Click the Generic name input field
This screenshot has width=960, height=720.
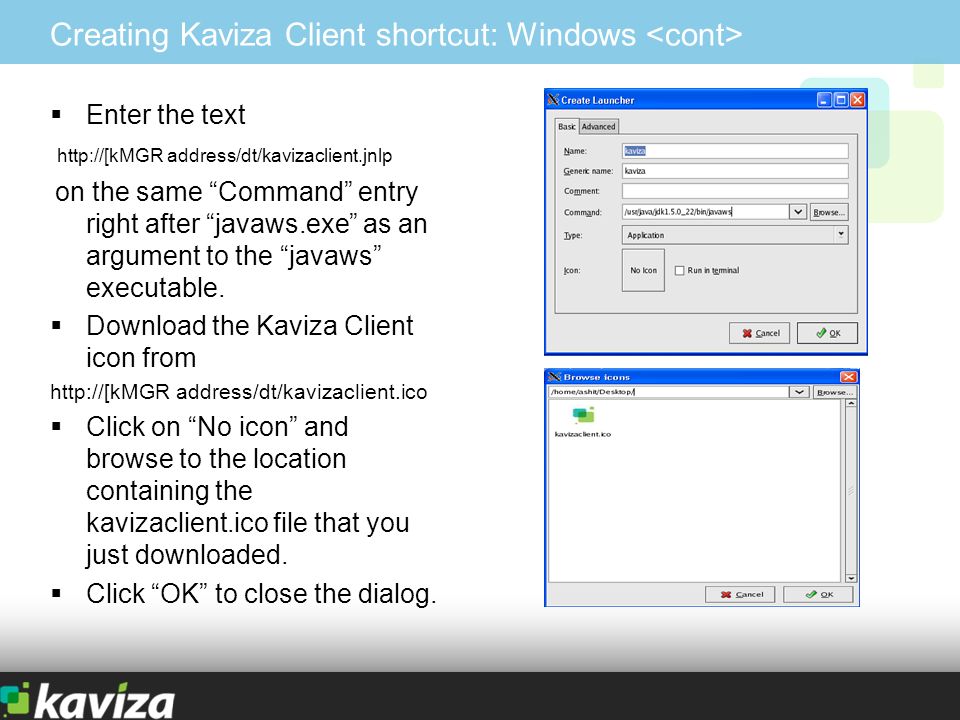tap(735, 171)
